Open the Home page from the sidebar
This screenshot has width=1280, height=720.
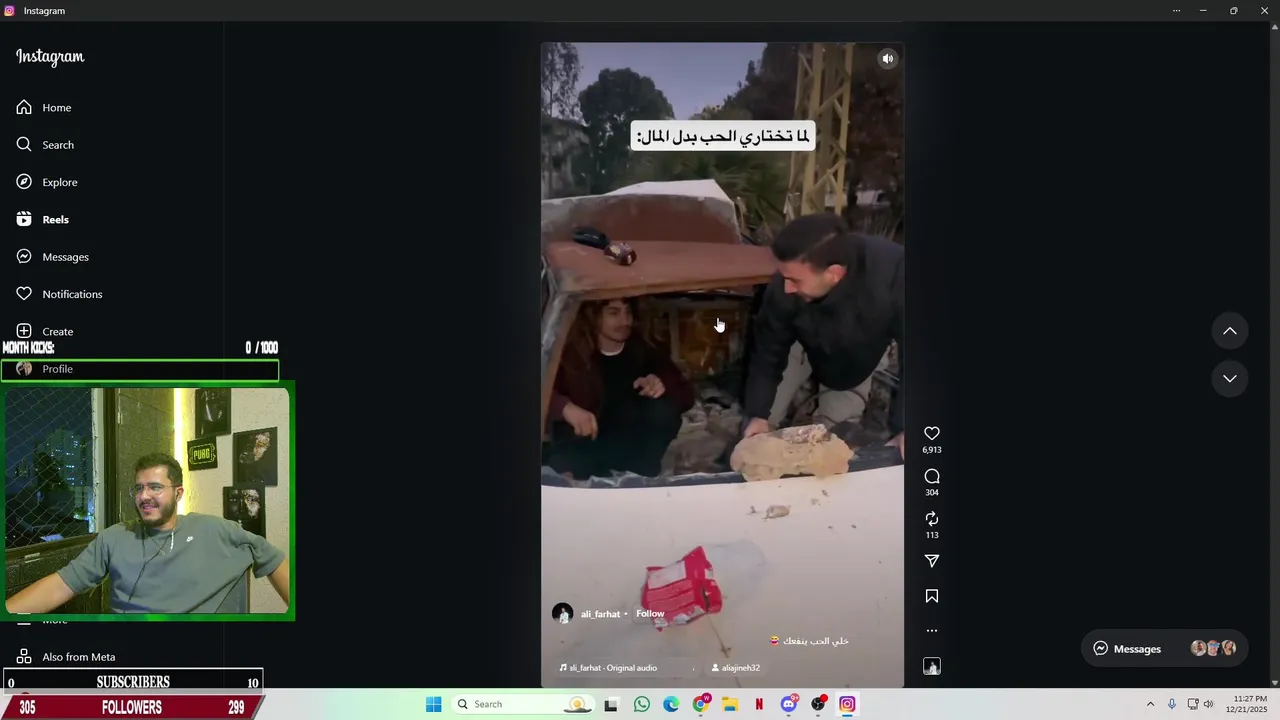pos(45,107)
